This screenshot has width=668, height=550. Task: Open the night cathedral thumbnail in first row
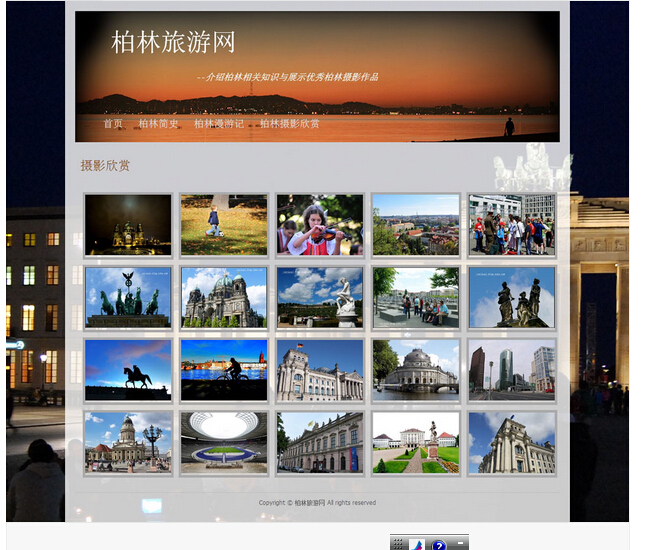(x=128, y=225)
